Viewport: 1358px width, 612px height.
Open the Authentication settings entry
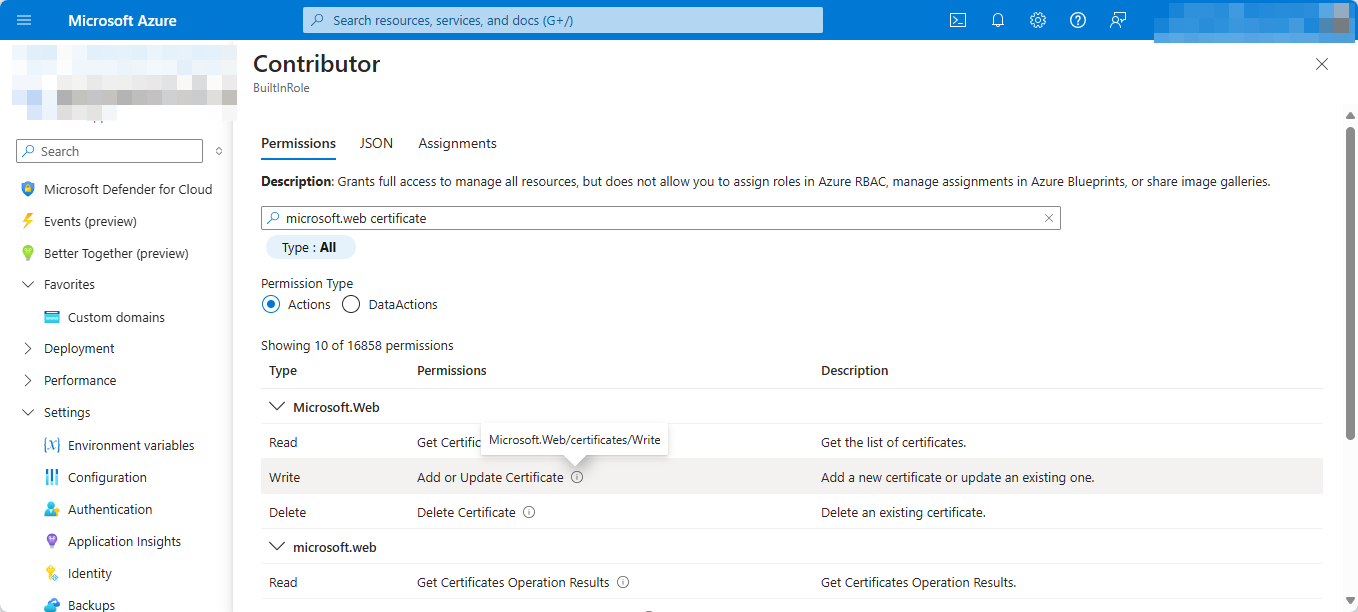pos(109,509)
